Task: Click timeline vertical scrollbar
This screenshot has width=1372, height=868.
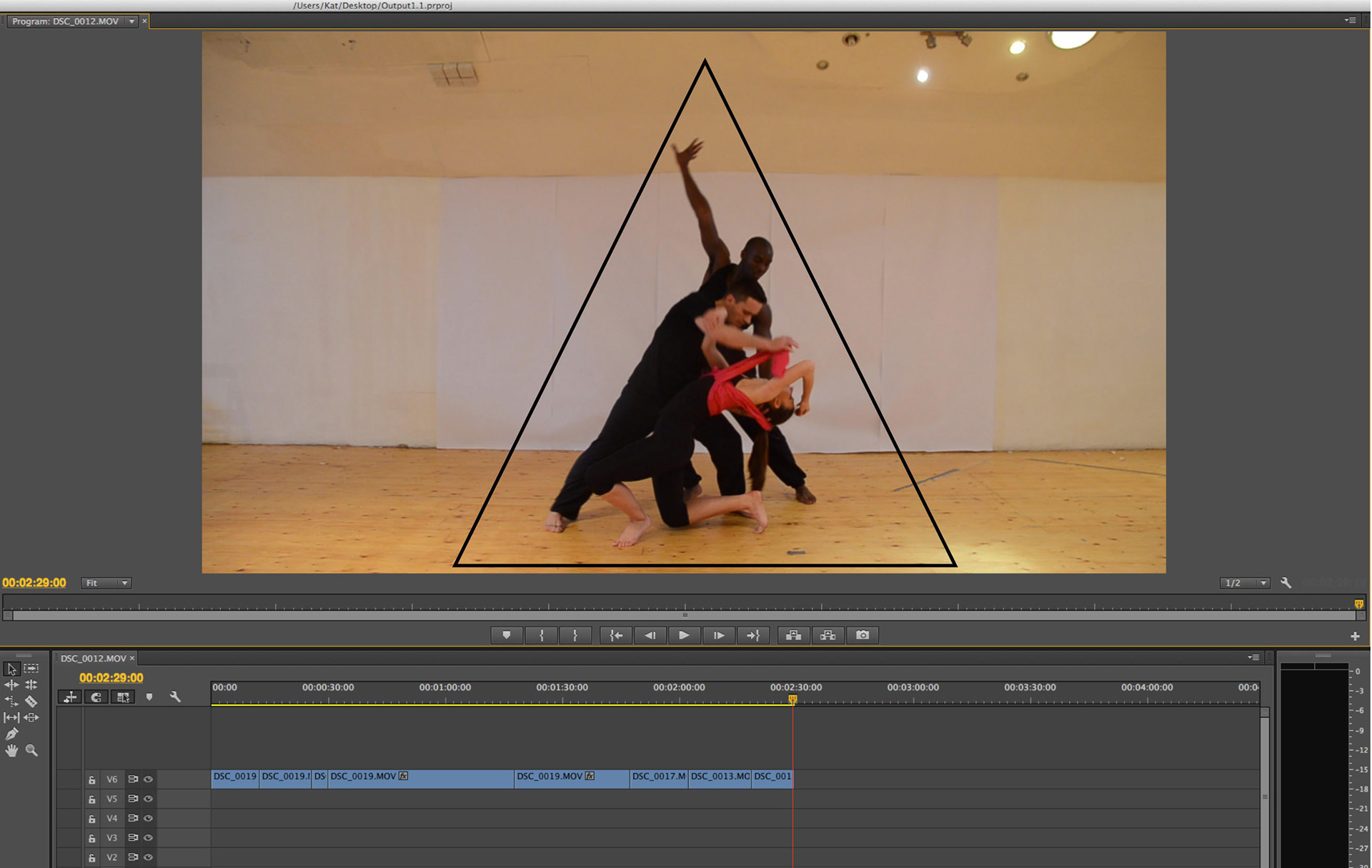Action: click(x=1264, y=786)
